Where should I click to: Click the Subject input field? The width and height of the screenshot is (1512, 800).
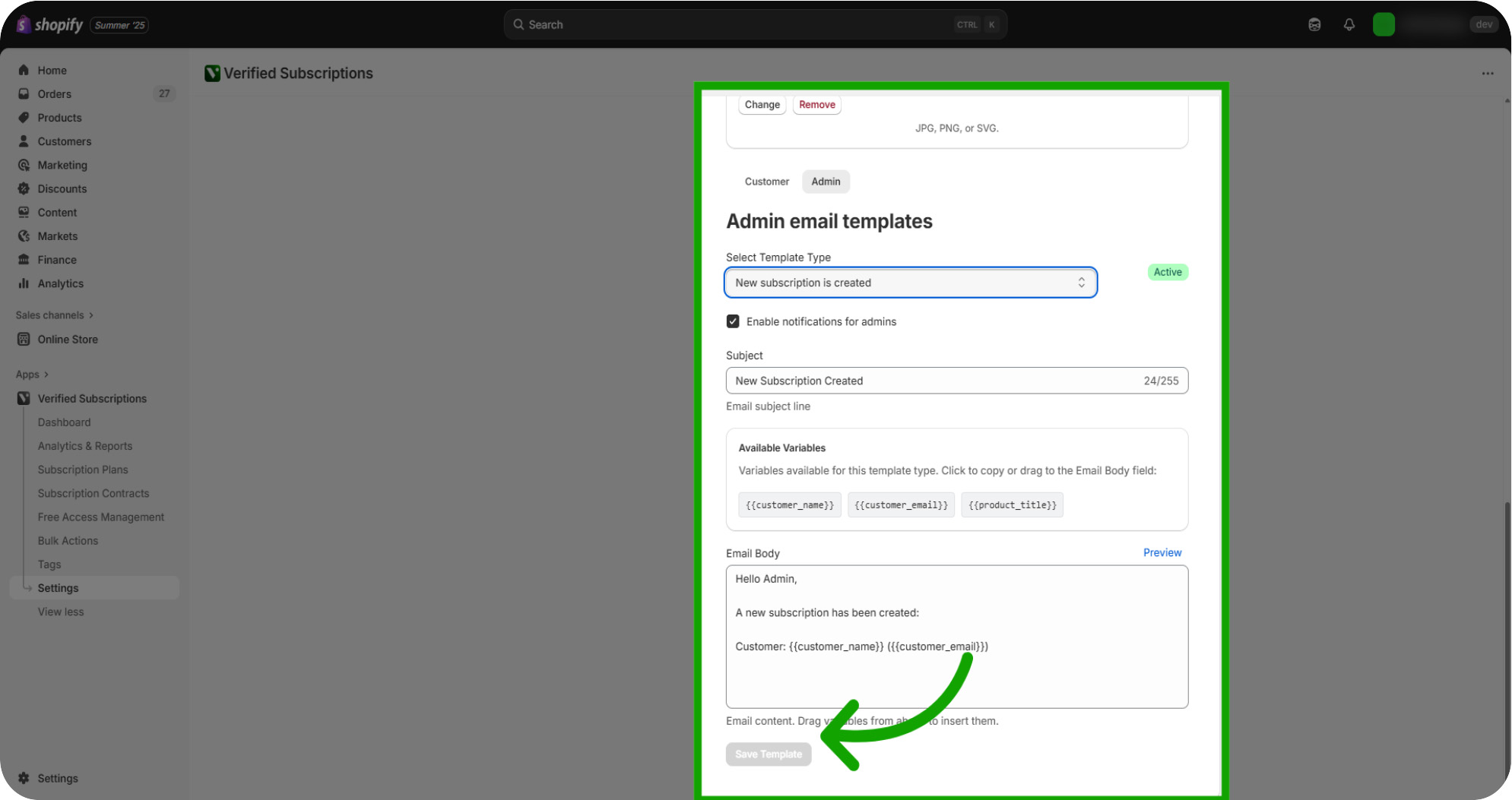(957, 381)
